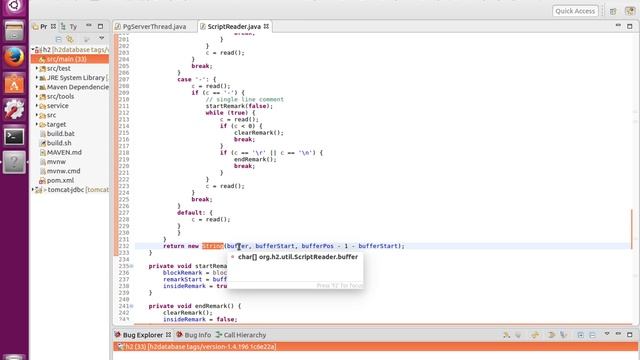Expand the tomcat-jdbc project

[x=33, y=190]
